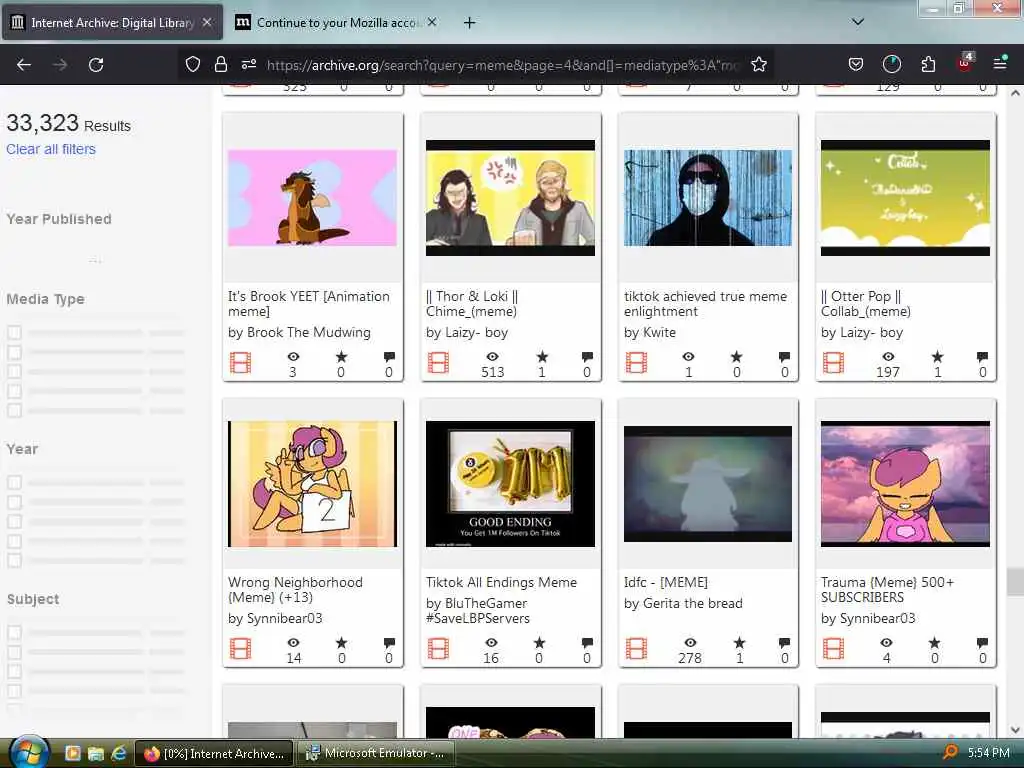Click the movie film icon on Idfc card
Screen dimensions: 1024x768
[636, 648]
